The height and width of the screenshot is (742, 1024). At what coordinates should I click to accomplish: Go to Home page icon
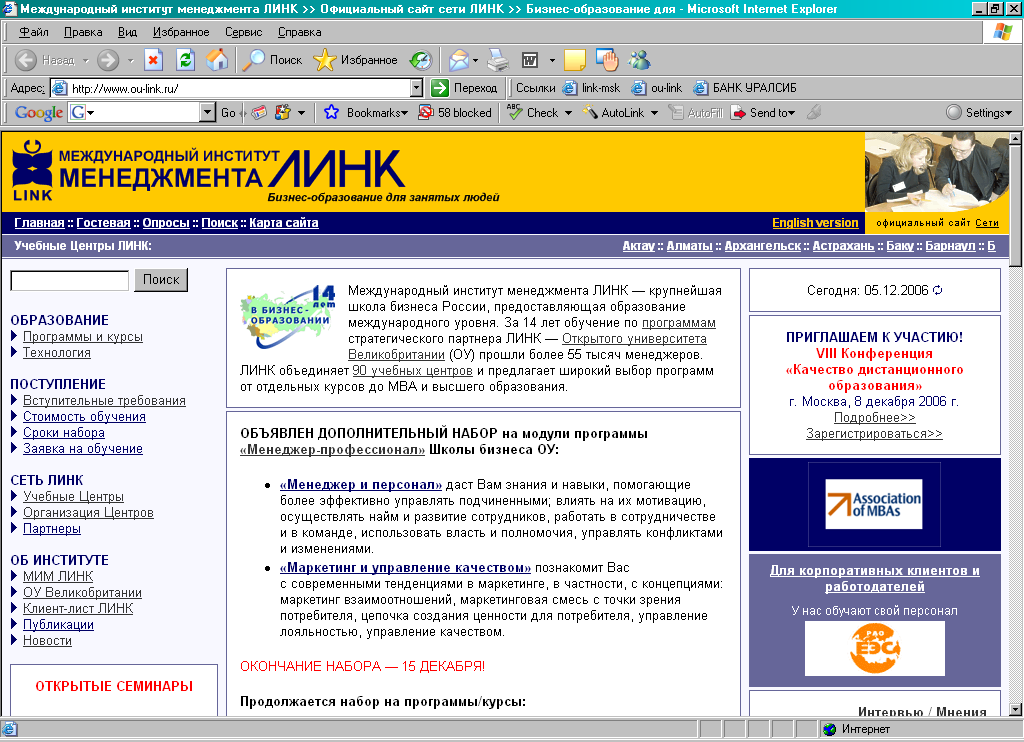pyautogui.click(x=217, y=60)
